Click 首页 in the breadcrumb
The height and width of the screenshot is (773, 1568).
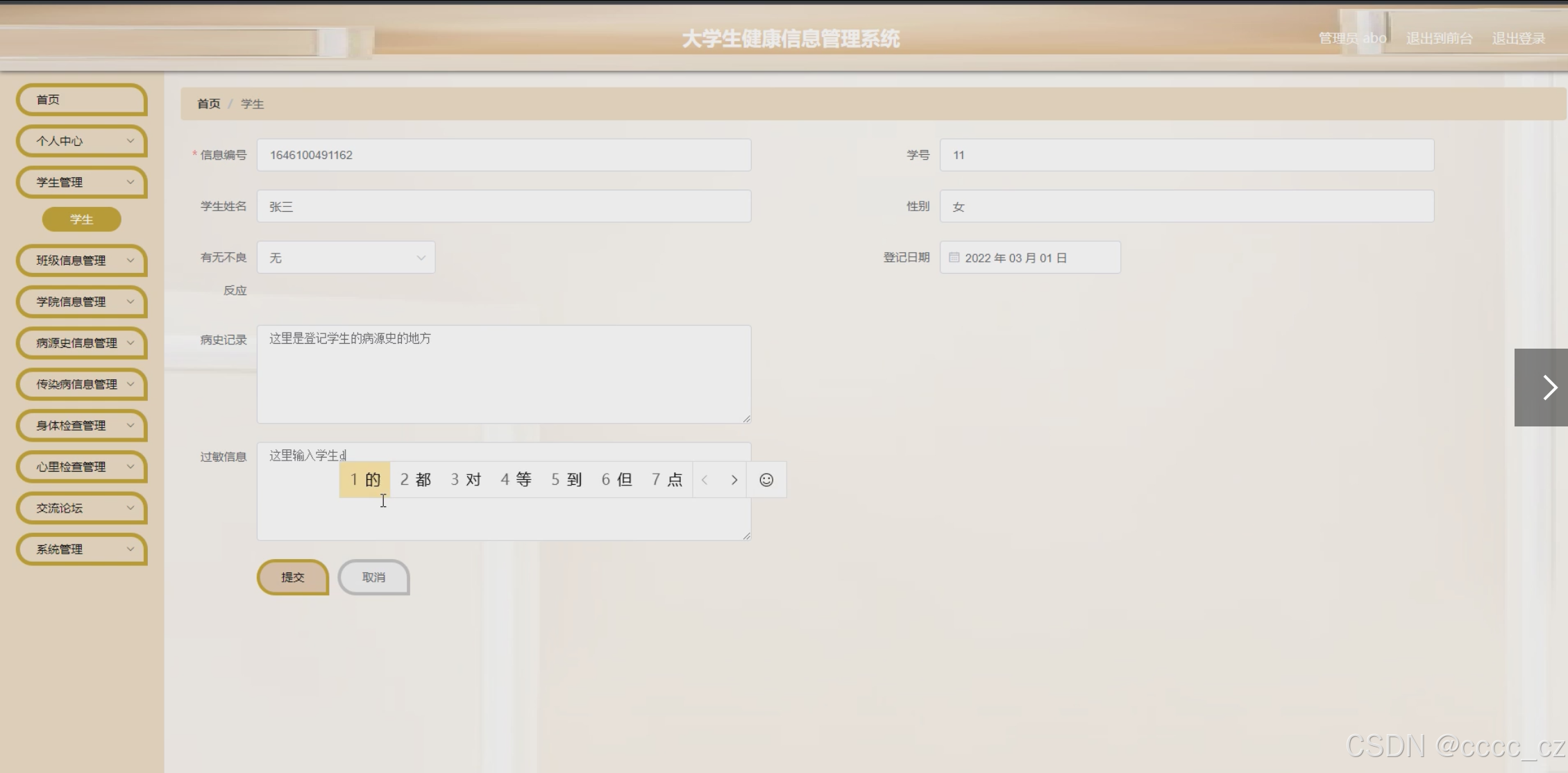pyautogui.click(x=208, y=104)
